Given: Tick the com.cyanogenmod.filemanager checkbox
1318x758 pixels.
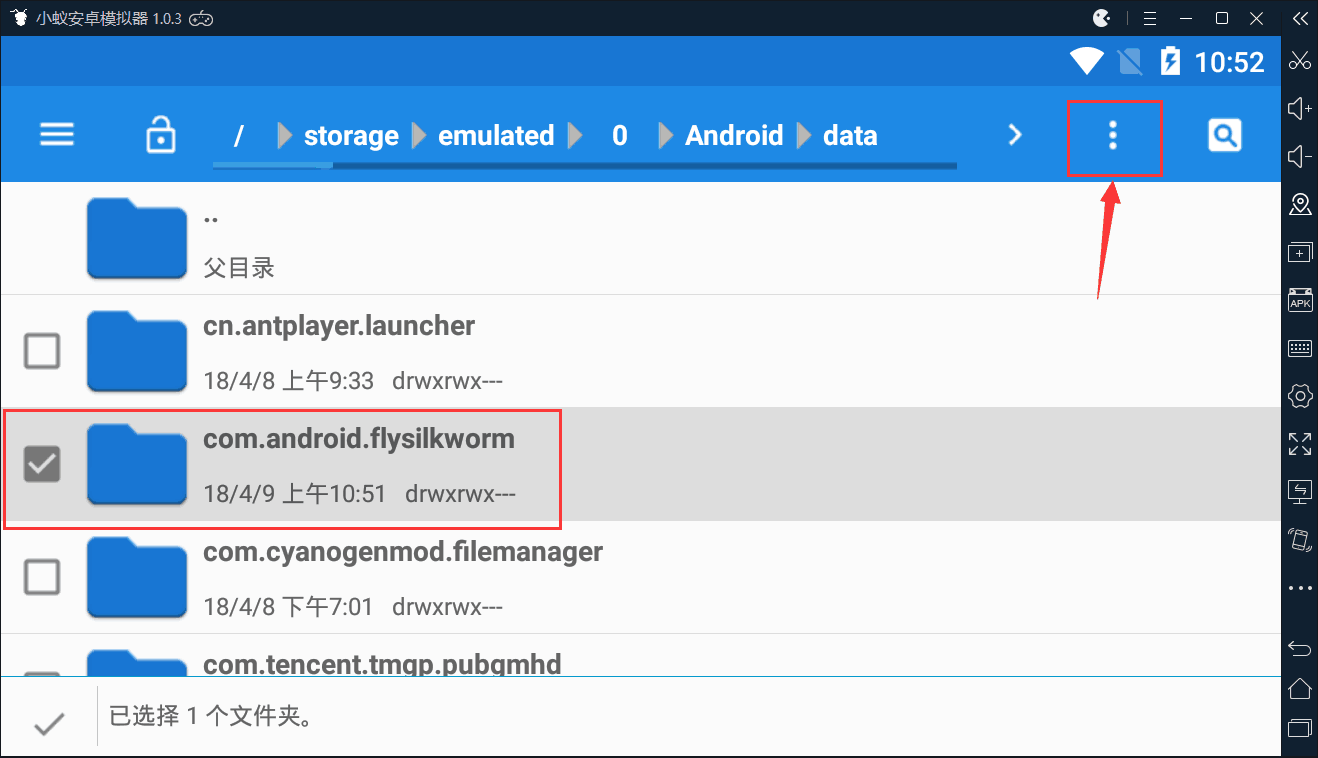Looking at the screenshot, I should [42, 577].
